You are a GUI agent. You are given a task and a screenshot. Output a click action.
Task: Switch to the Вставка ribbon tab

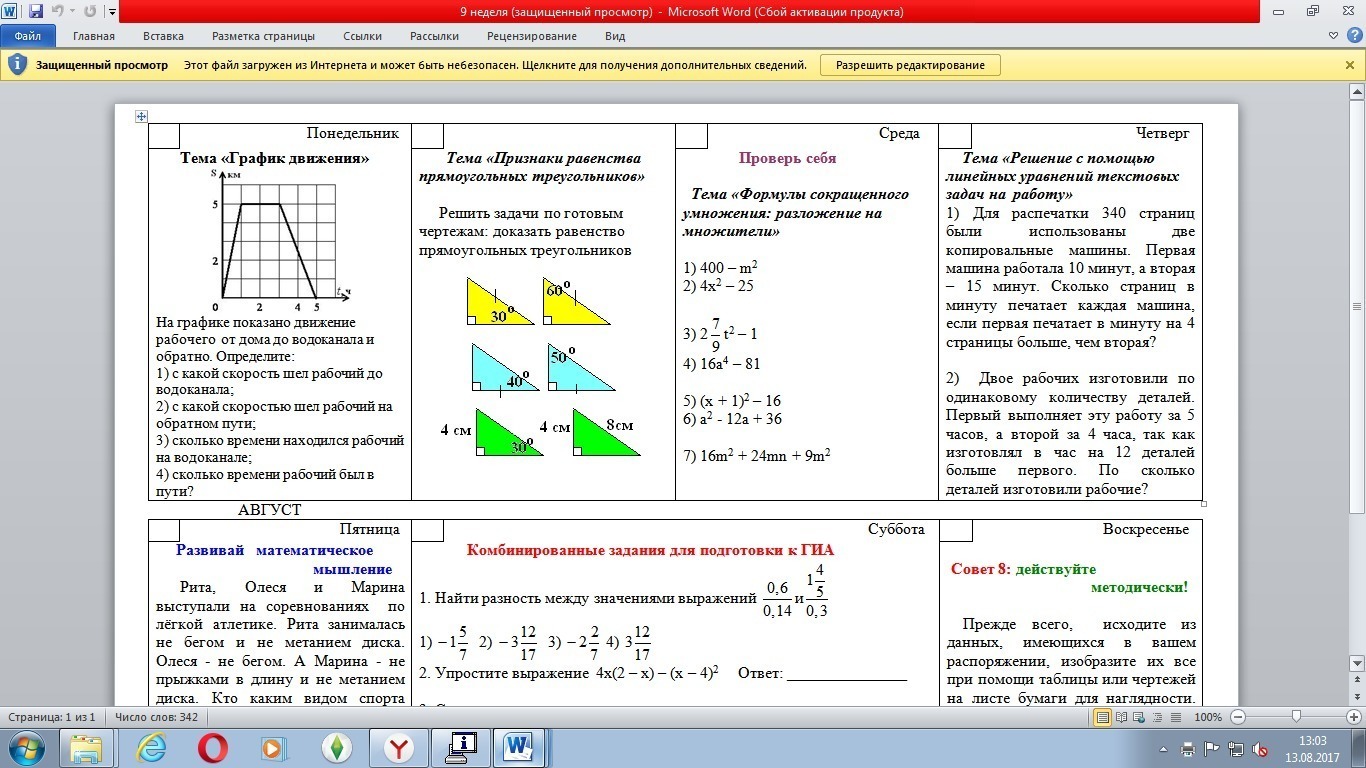coord(163,36)
